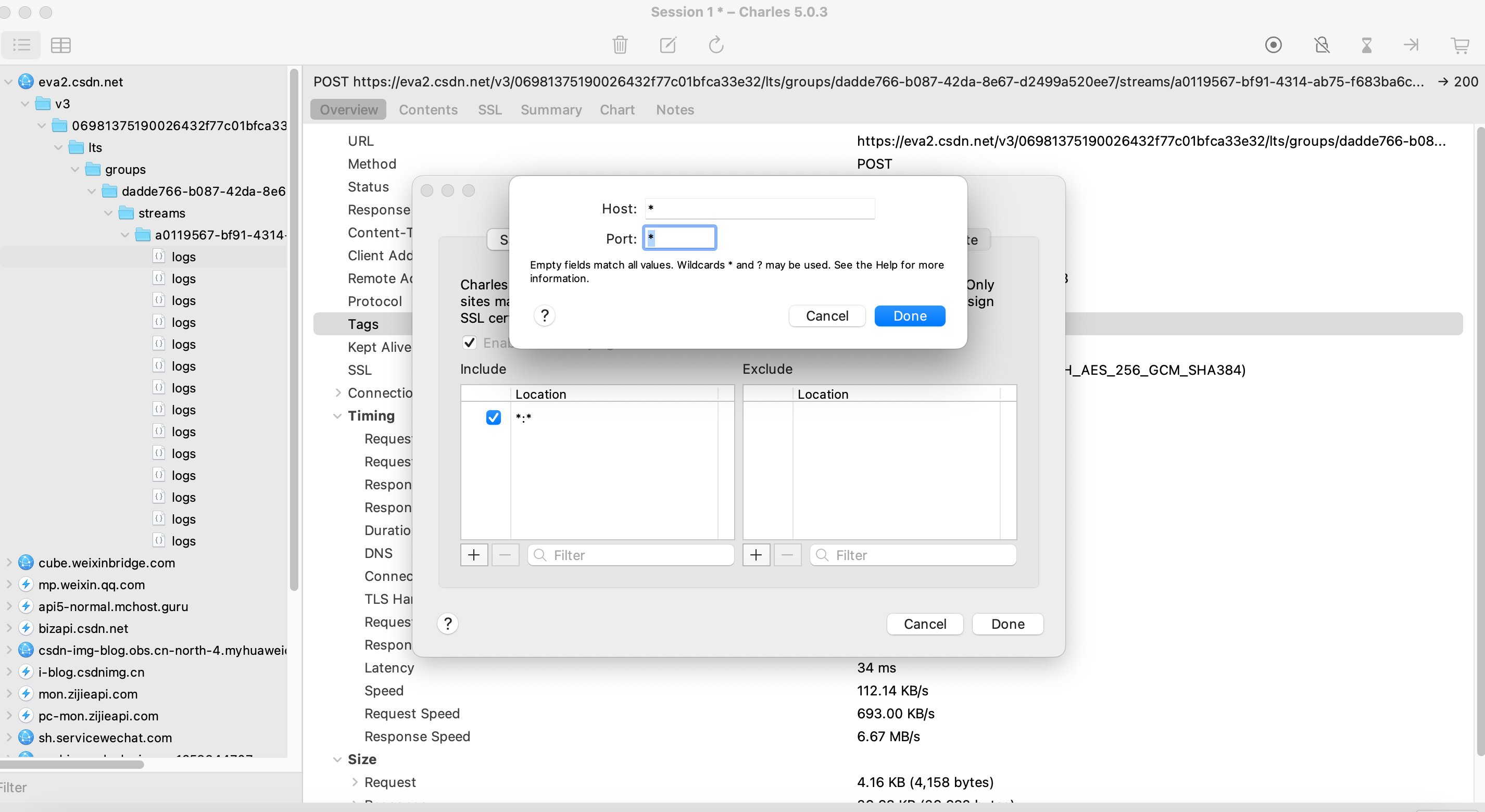Click the compose edit request icon

coord(668,44)
